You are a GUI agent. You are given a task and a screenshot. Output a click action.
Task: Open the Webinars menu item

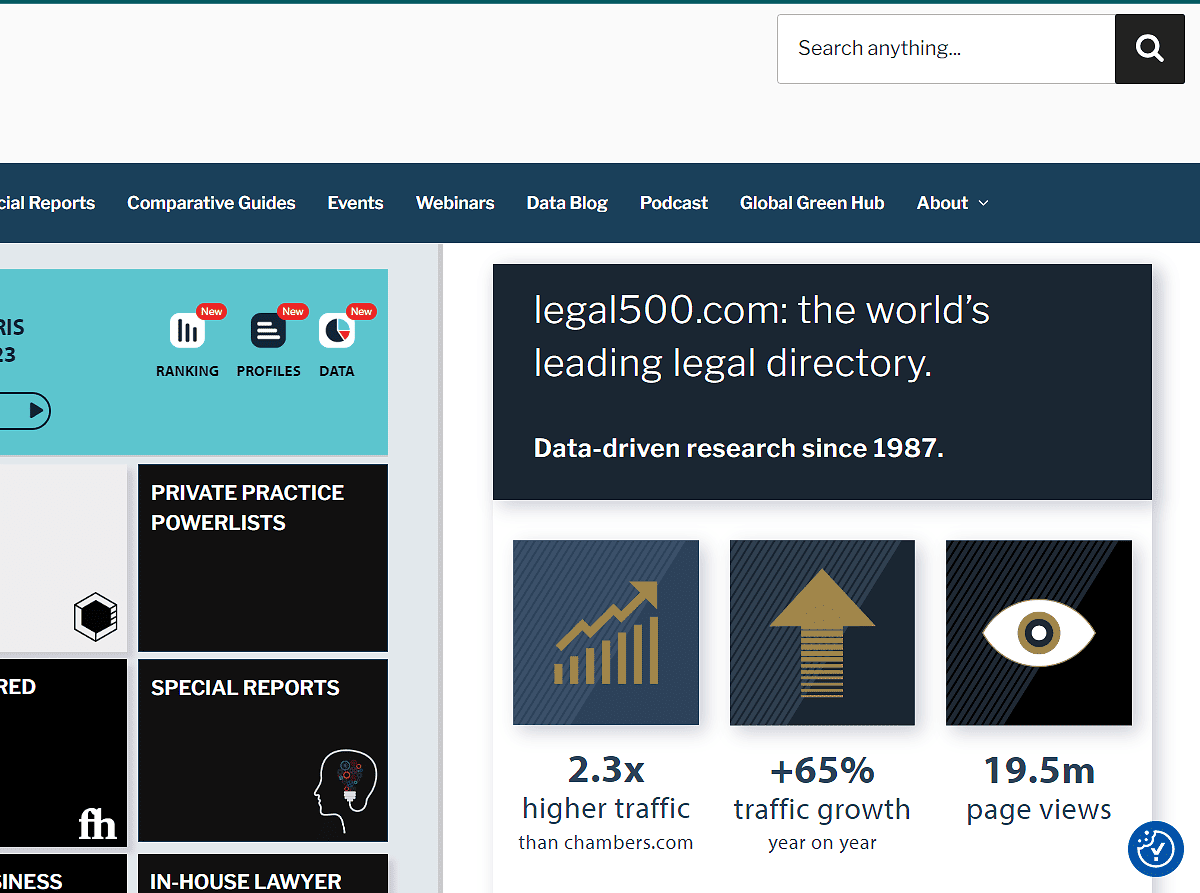pos(455,203)
